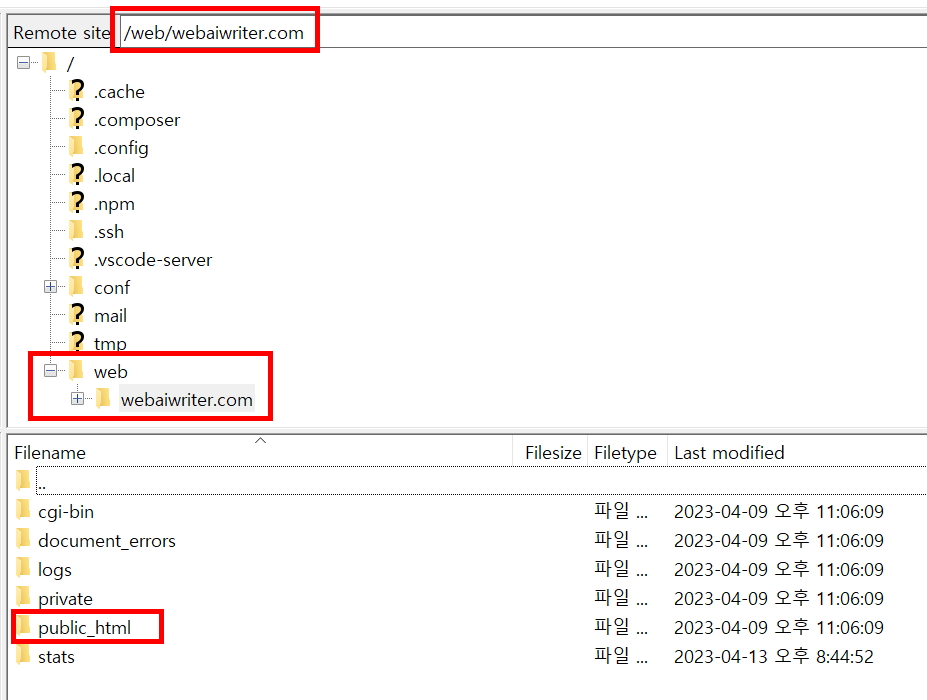Viewport: 927px width, 700px height.
Task: Click the question mark icon beside .npm
Action: click(77, 202)
